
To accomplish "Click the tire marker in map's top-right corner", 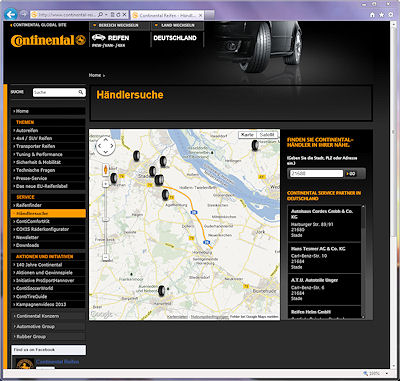I will pos(255,145).
